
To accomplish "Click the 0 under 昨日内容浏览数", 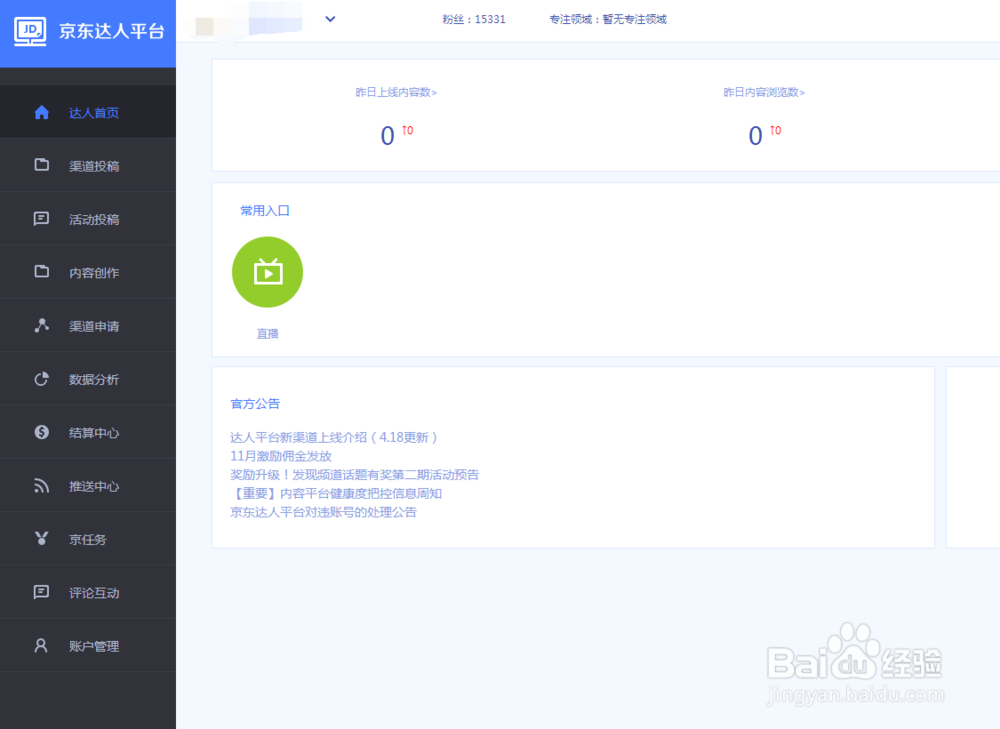I will click(x=755, y=136).
